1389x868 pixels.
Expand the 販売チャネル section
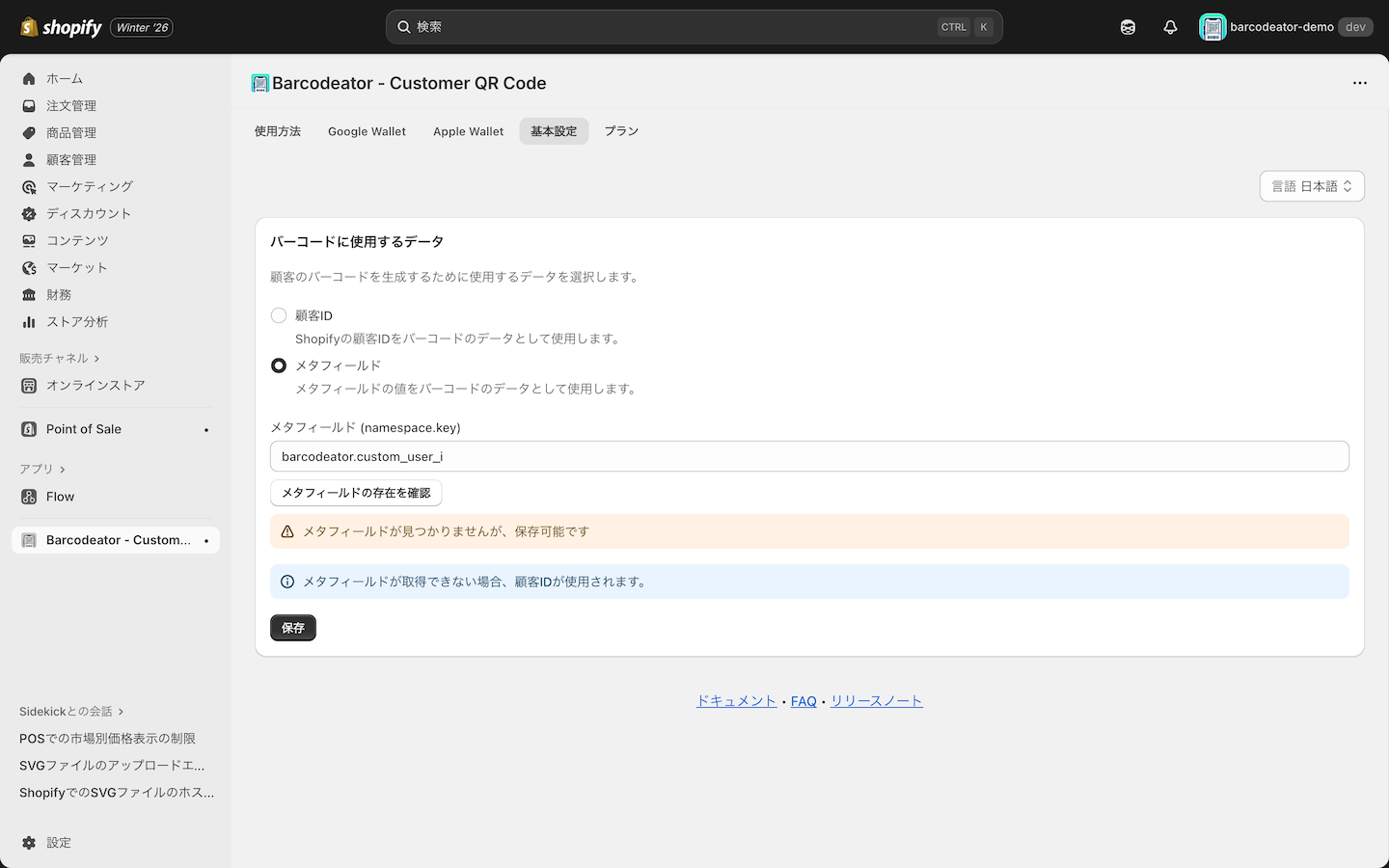point(60,358)
